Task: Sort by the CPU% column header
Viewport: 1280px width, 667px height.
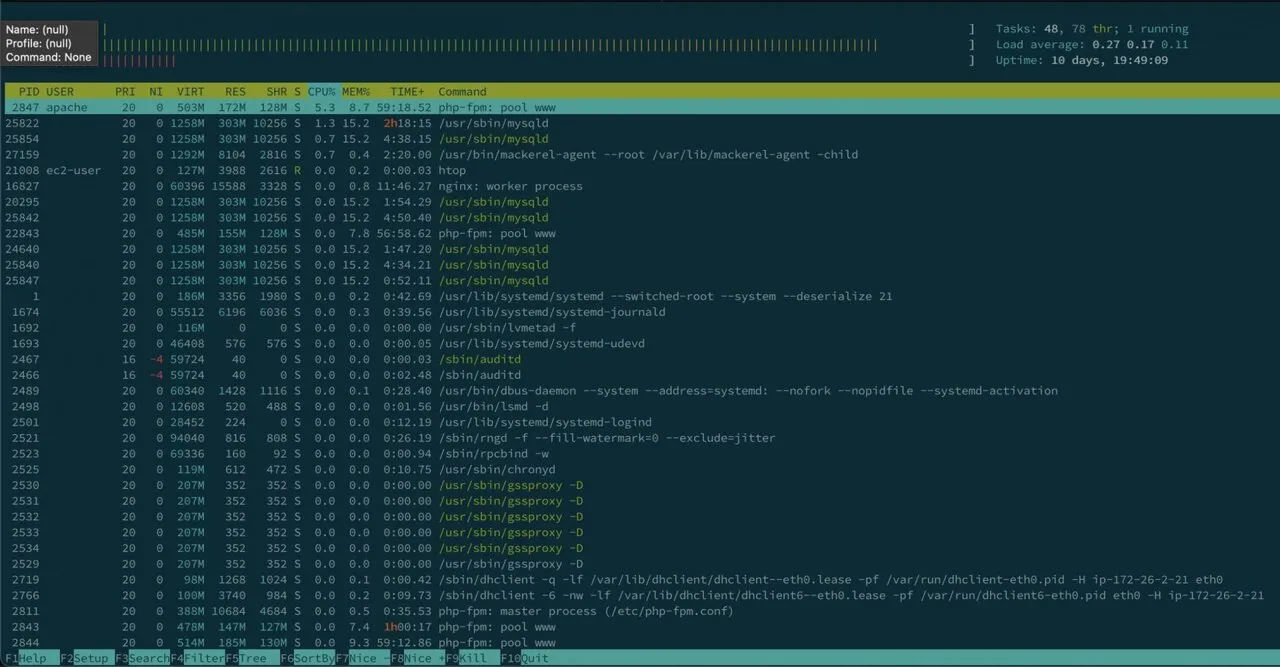Action: tap(321, 91)
